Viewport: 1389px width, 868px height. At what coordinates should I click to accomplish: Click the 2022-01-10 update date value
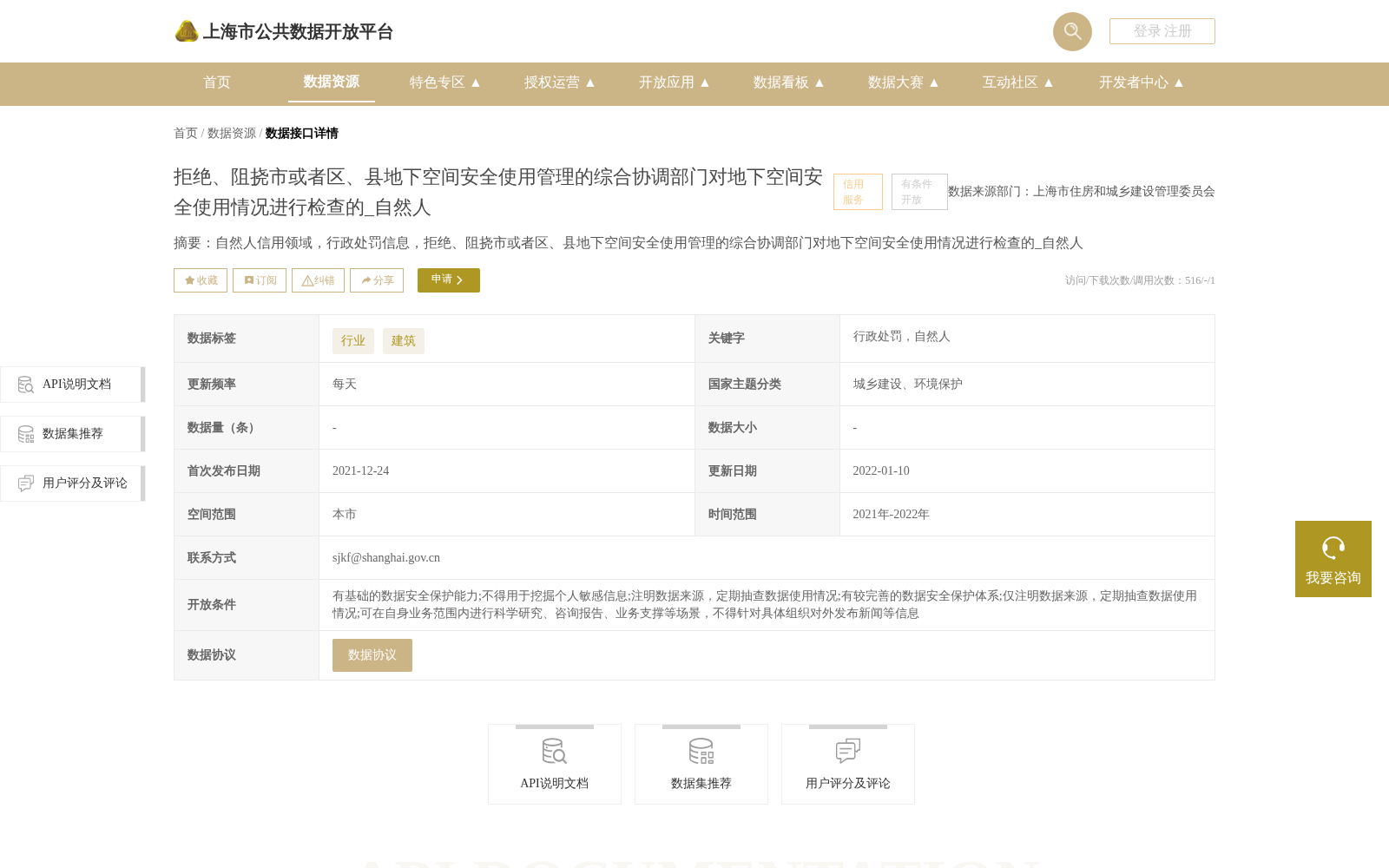(x=881, y=471)
